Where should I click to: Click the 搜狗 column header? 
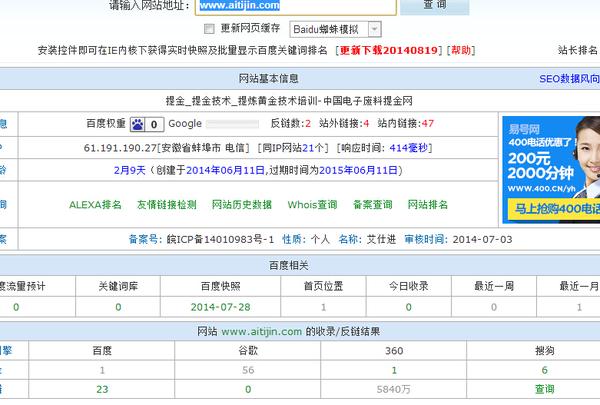[x=545, y=351]
